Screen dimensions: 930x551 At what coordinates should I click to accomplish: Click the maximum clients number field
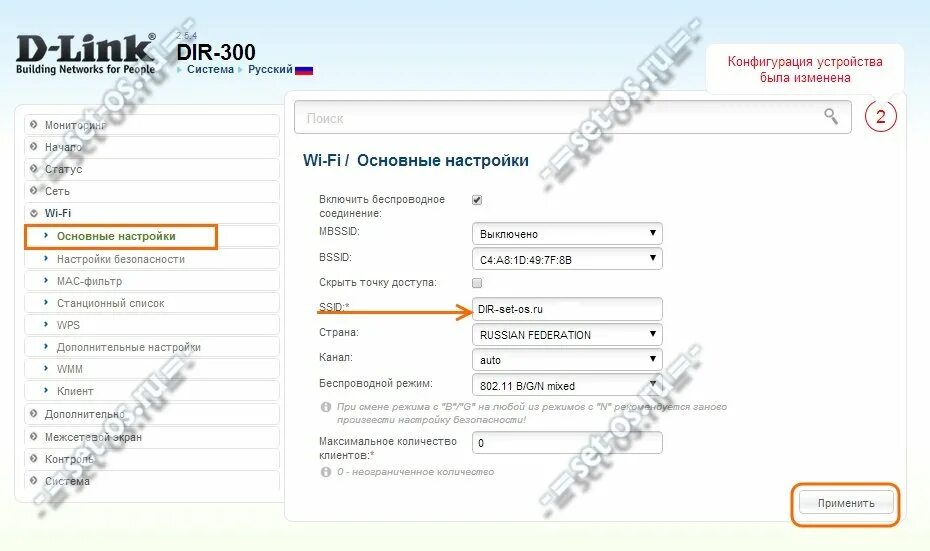[567, 443]
